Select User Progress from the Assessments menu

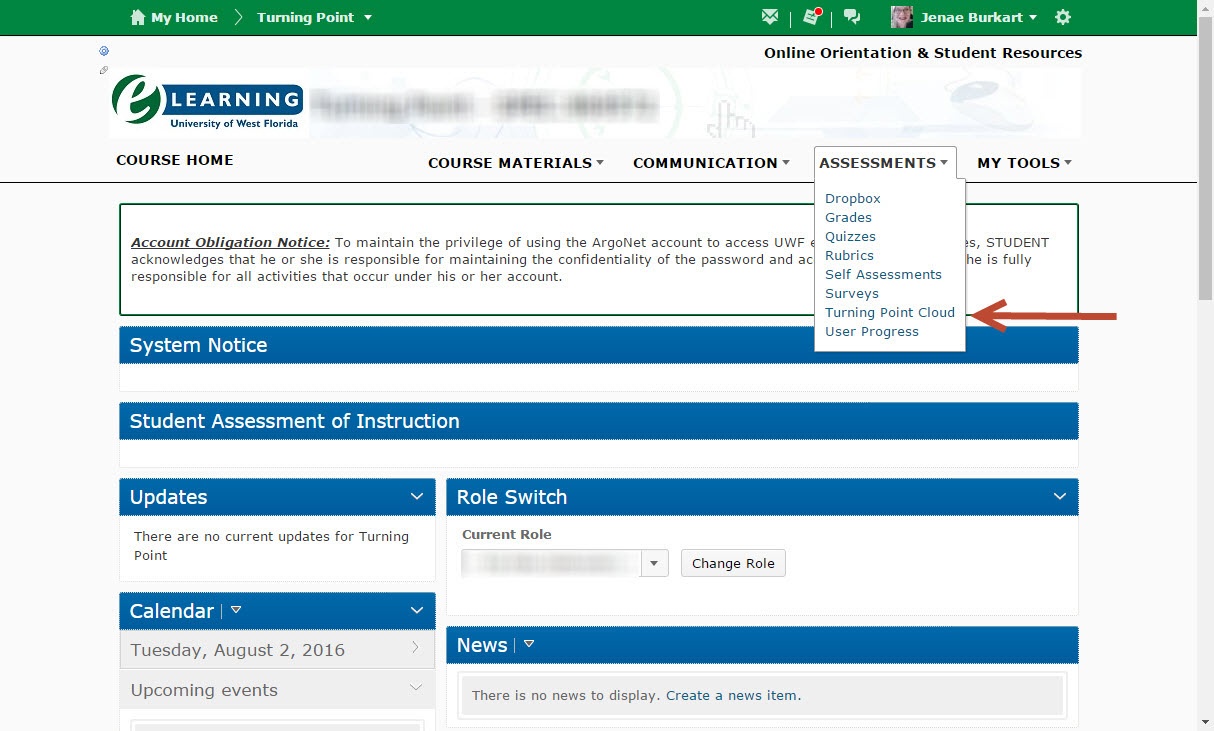pos(872,331)
